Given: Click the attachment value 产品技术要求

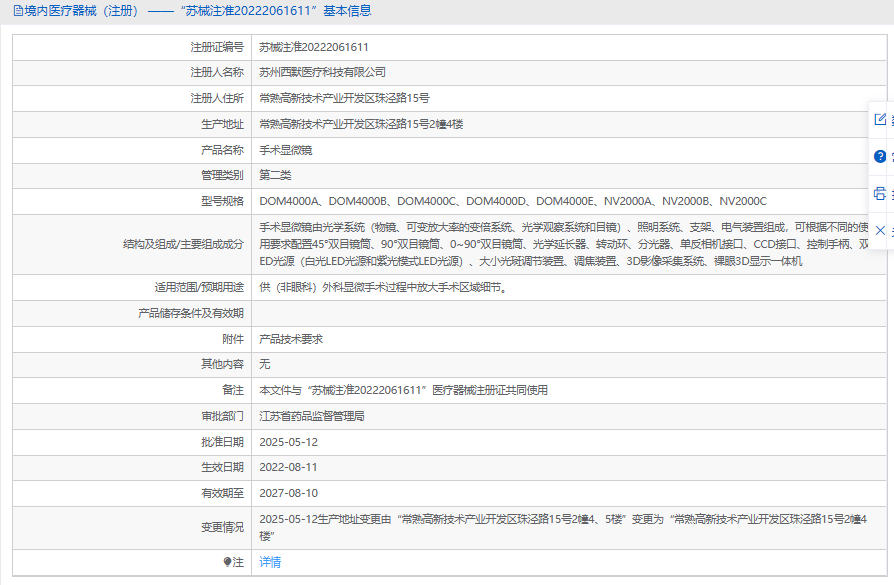Looking at the screenshot, I should click(x=291, y=339).
